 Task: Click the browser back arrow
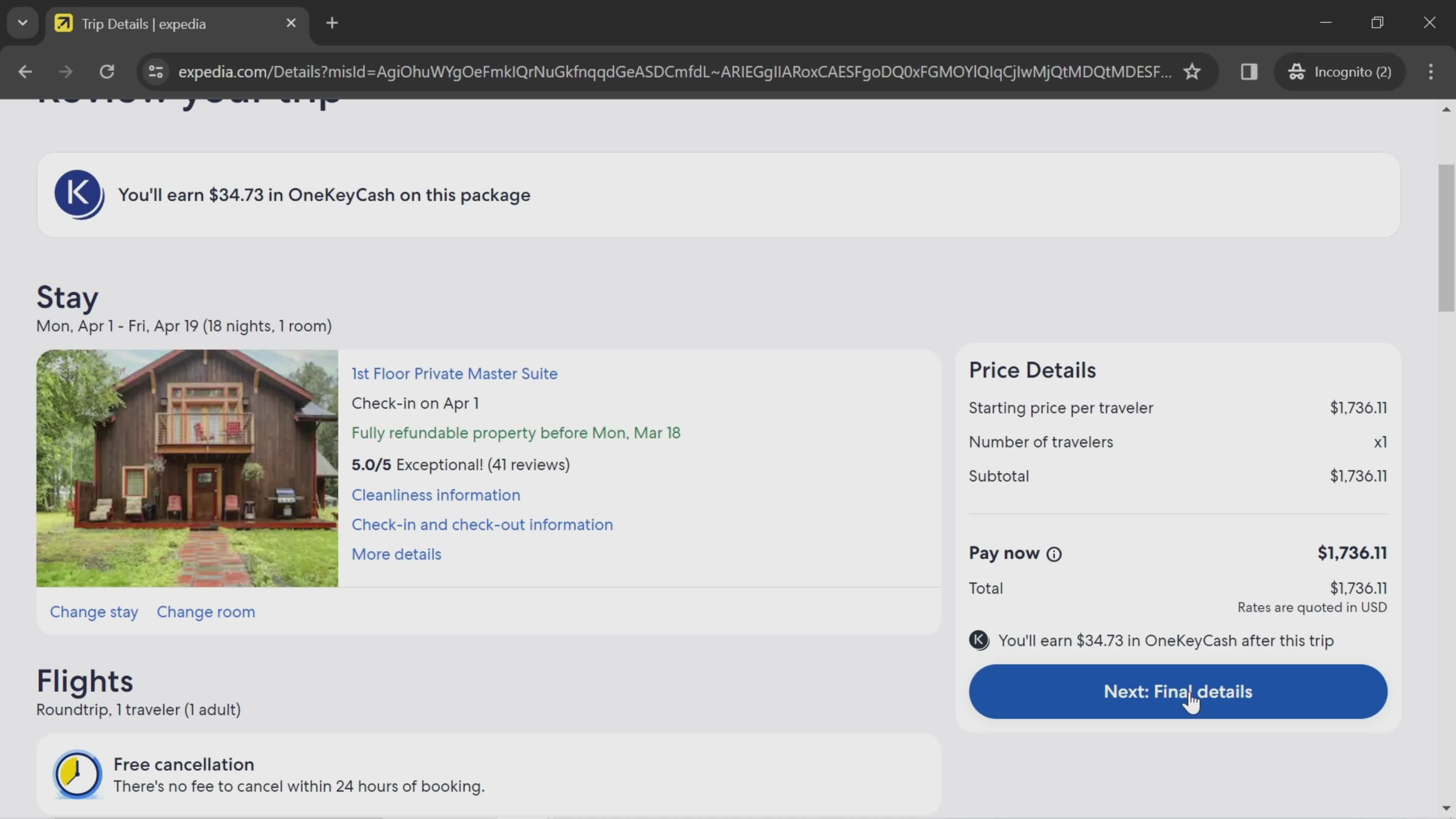[x=25, y=72]
